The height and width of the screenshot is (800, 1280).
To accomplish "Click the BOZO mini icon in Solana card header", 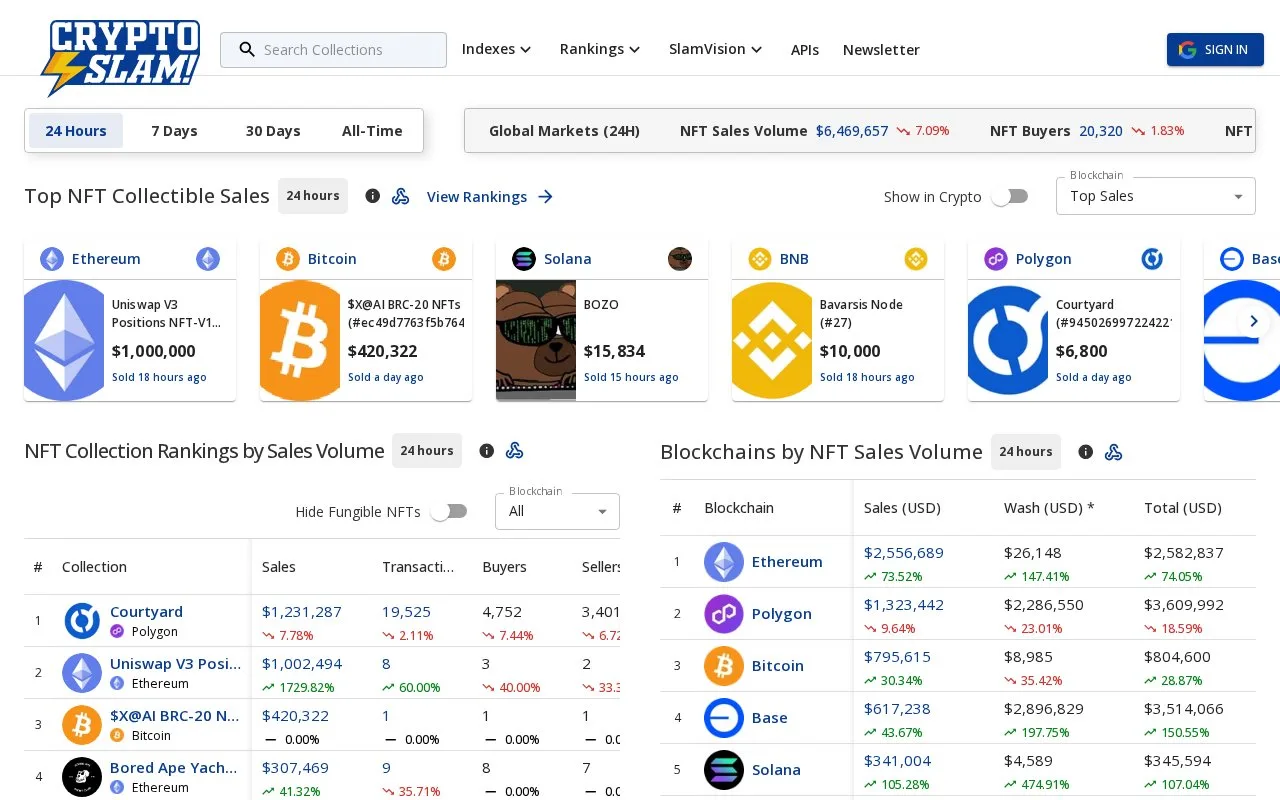I will click(680, 259).
